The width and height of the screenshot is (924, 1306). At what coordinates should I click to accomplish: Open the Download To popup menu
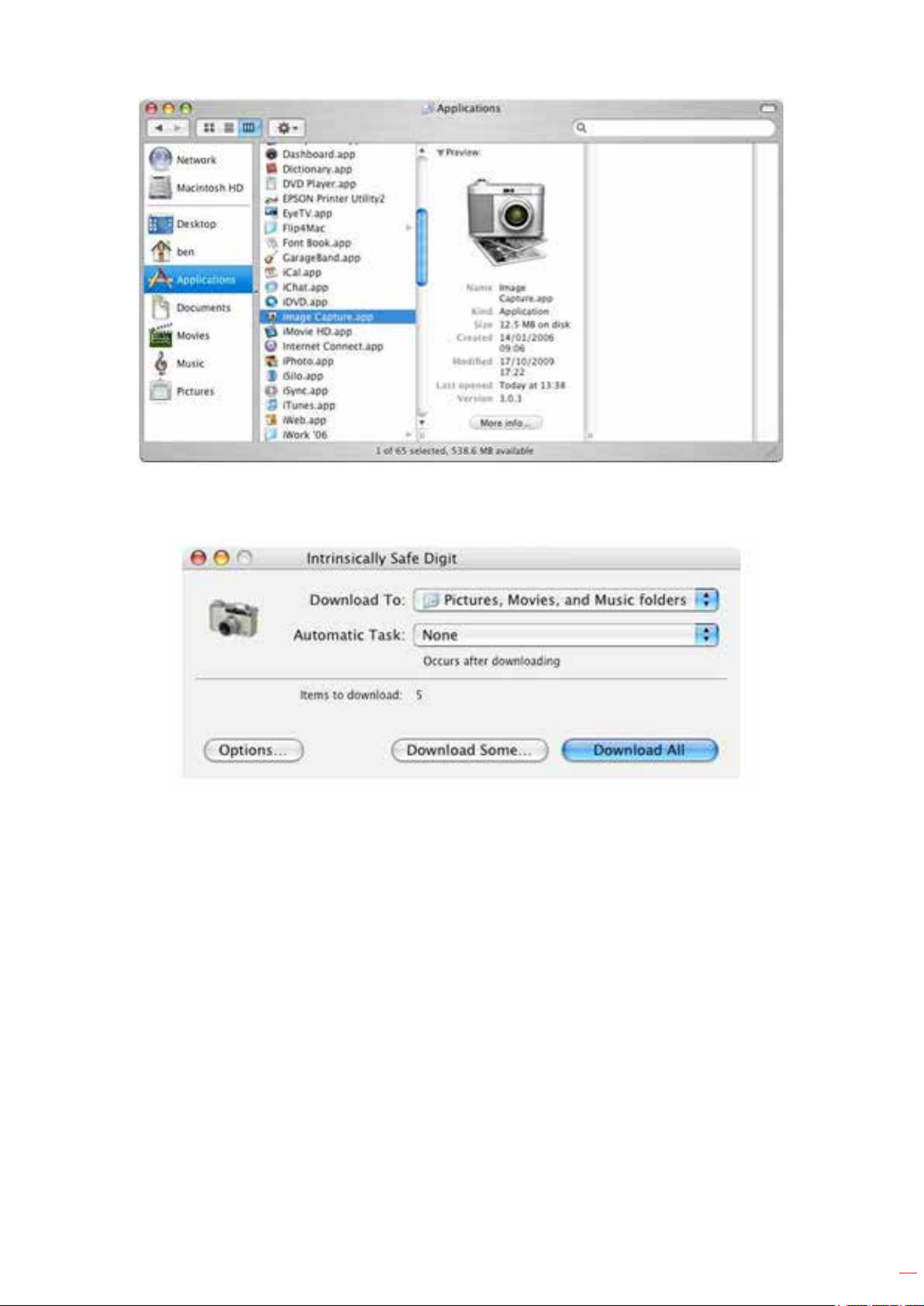click(566, 600)
